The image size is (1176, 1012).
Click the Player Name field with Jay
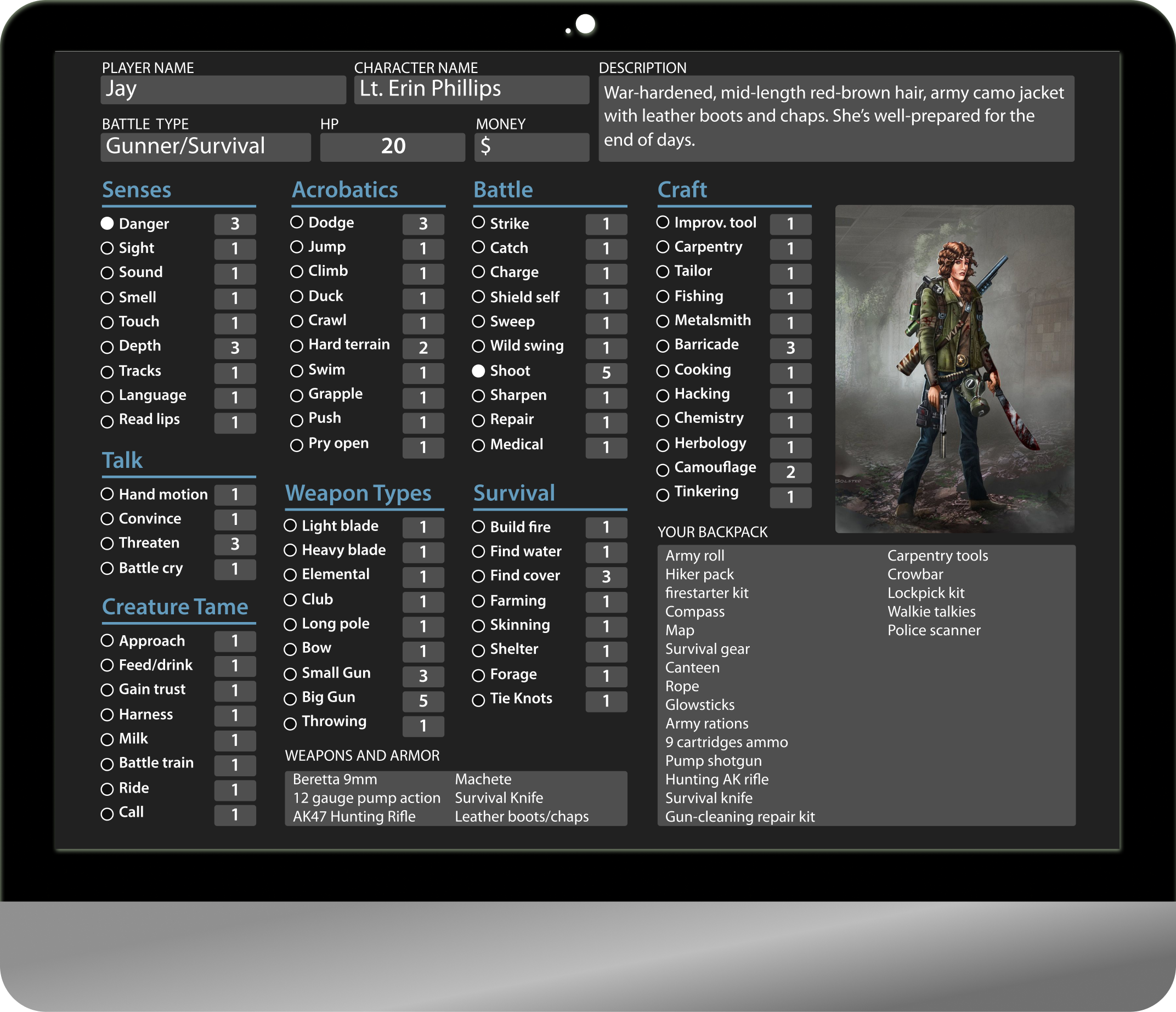pos(223,89)
